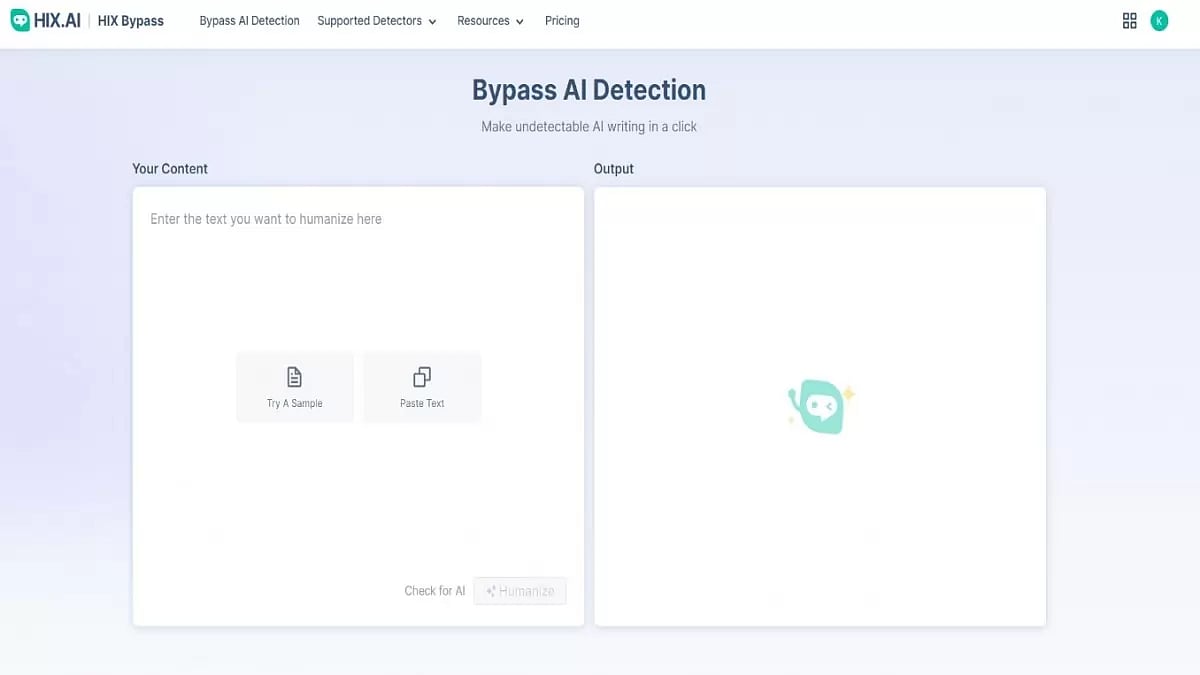Click the user avatar with letter K
1200x675 pixels.
pyautogui.click(x=1159, y=20)
